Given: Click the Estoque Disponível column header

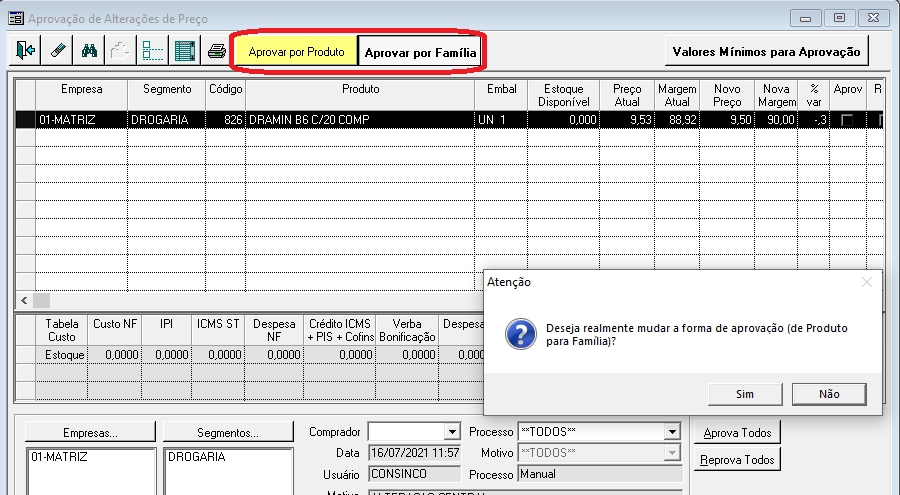Looking at the screenshot, I should [564, 95].
